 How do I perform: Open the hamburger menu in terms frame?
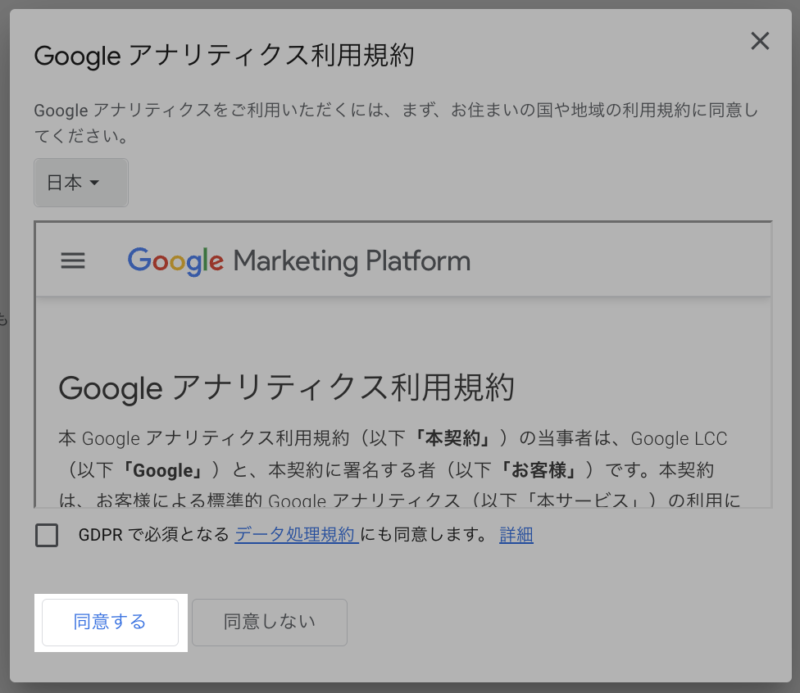click(x=73, y=261)
